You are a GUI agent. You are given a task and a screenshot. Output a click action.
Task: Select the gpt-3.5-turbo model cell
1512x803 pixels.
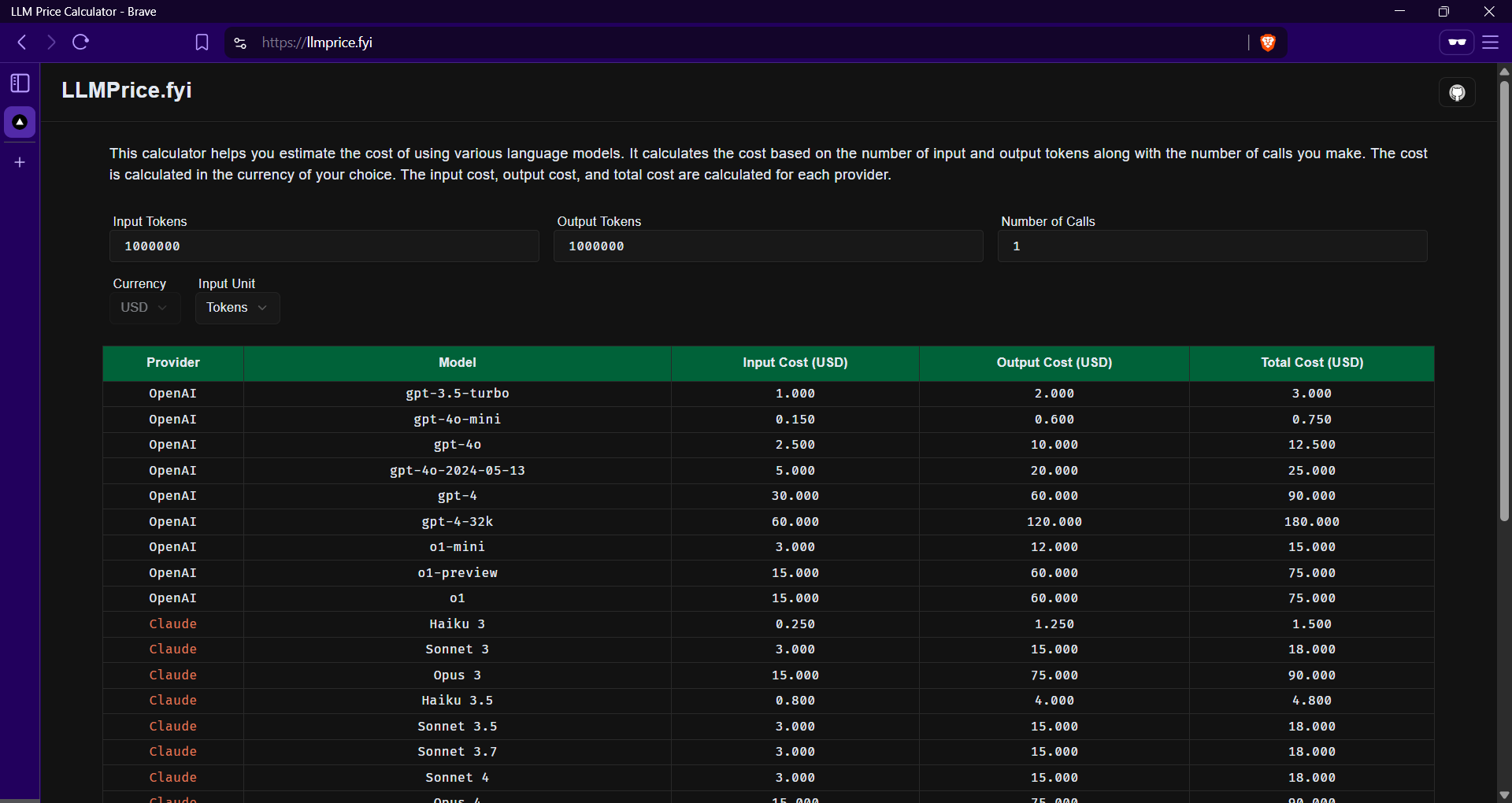click(x=458, y=394)
